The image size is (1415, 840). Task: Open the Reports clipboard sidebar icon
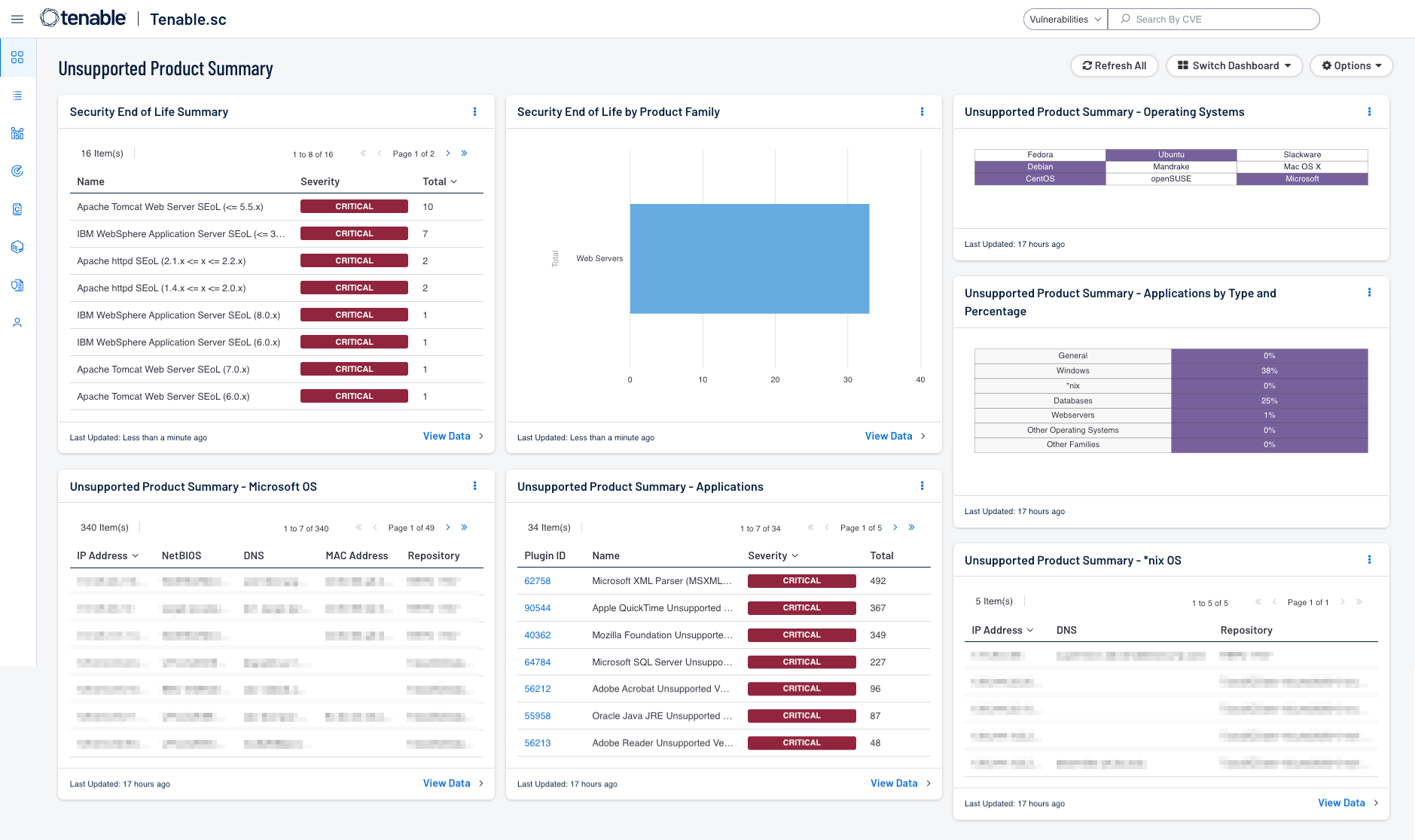(x=17, y=209)
